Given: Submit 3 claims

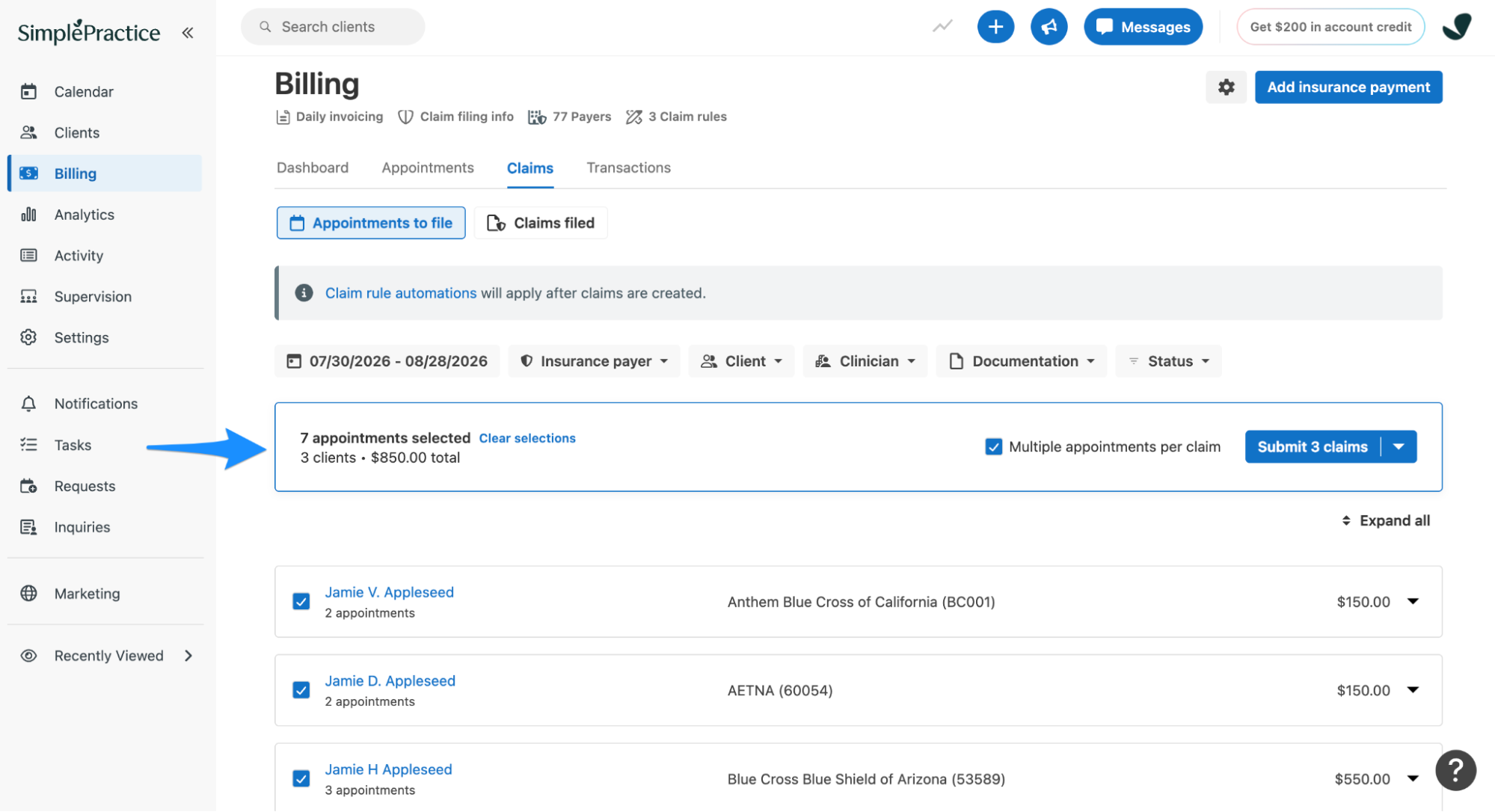Looking at the screenshot, I should point(1313,447).
